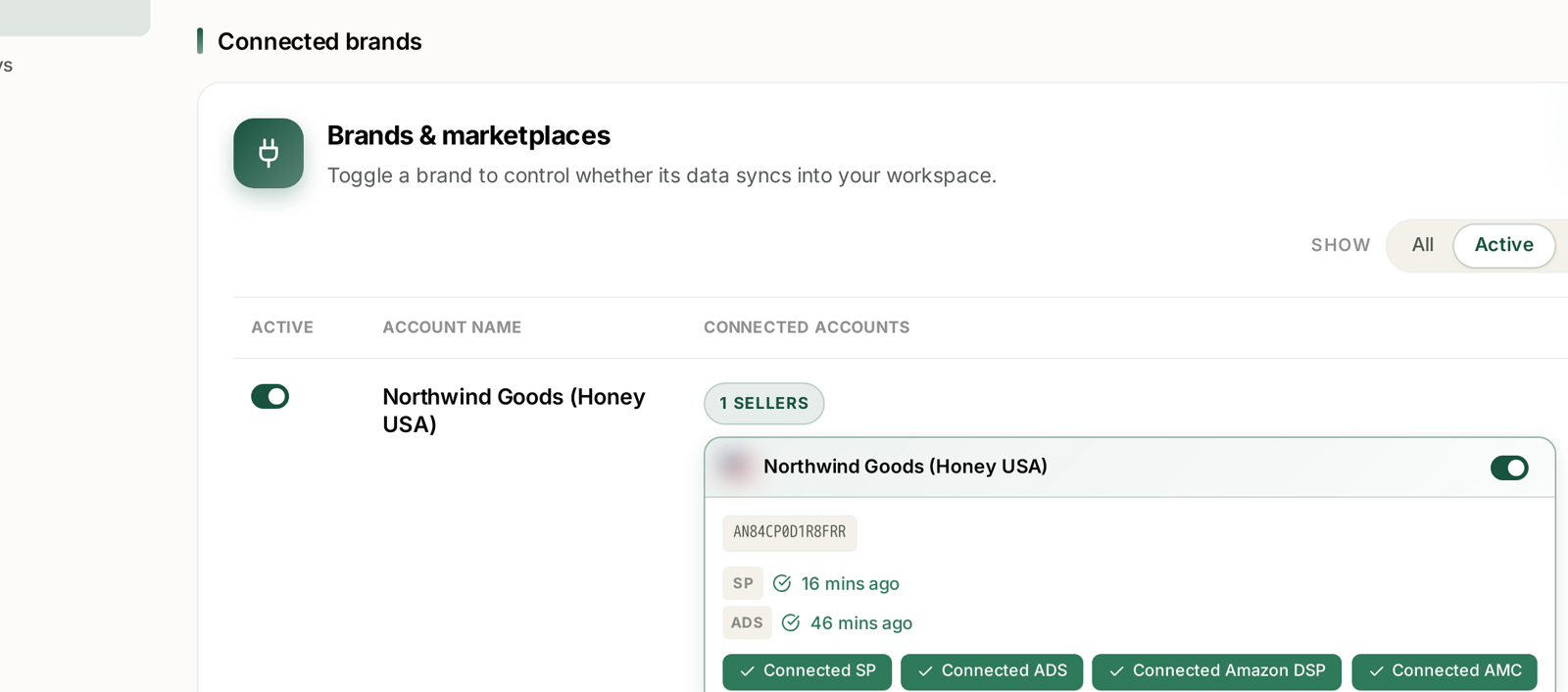The width and height of the screenshot is (1568, 692).
Task: Click the ADS sync checkmark icon
Action: point(791,622)
